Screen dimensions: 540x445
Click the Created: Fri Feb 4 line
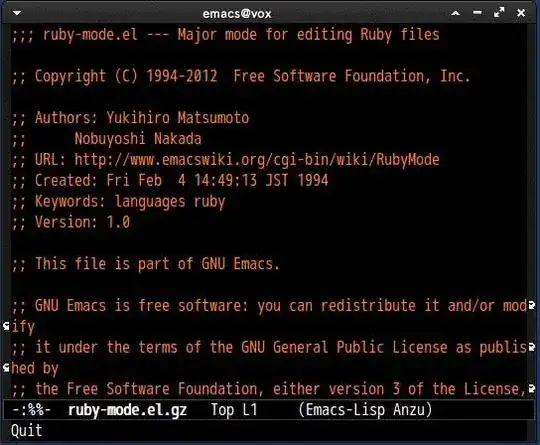coord(170,180)
